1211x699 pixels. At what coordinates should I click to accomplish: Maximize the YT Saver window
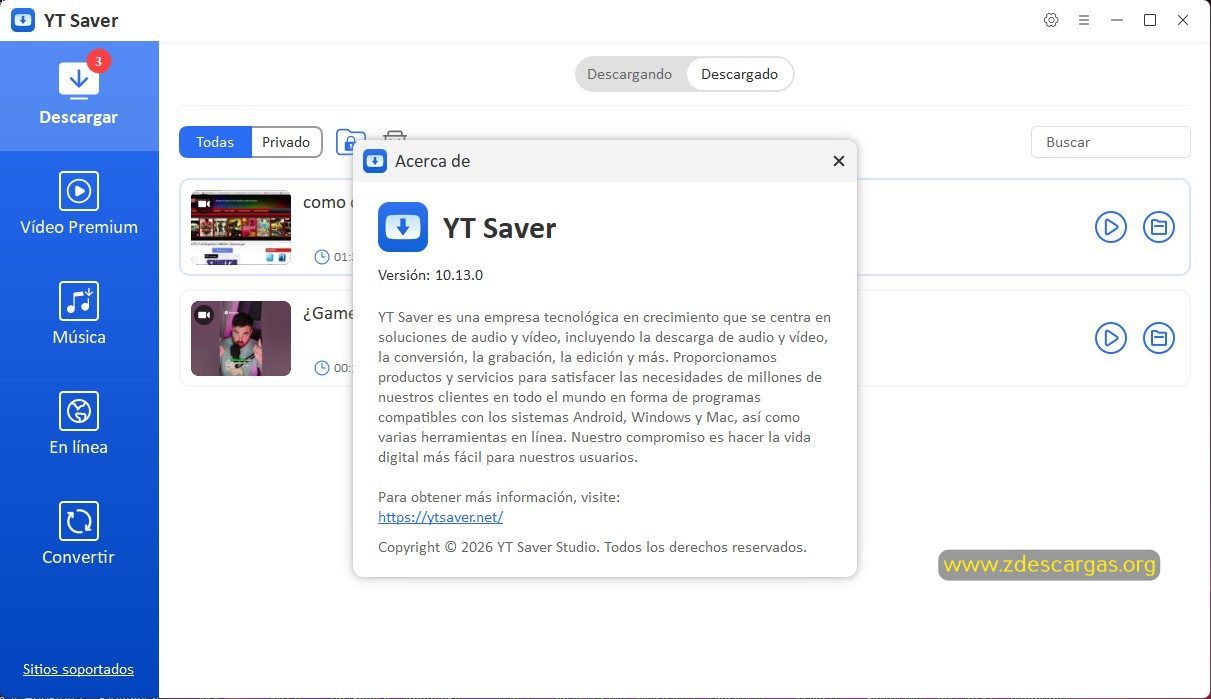click(1150, 20)
